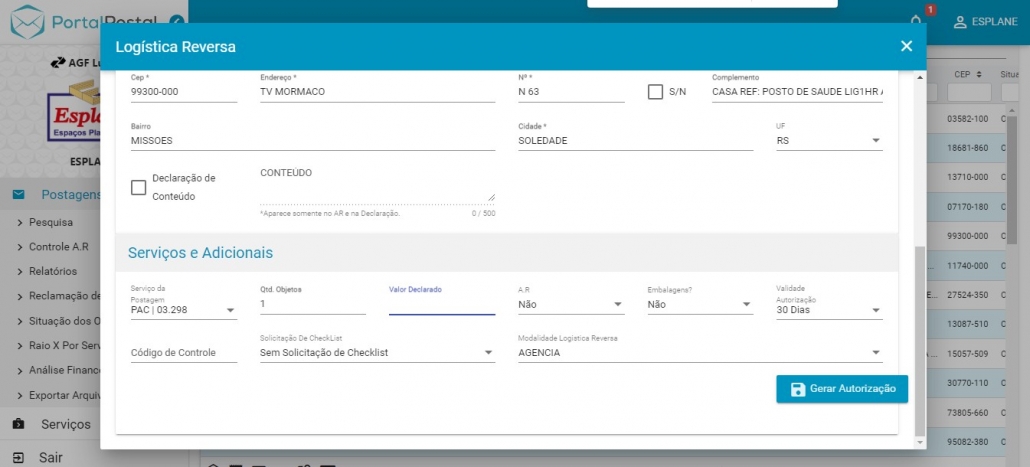Click the Serviços sidebar icon
Viewport: 1030px width, 467px height.
[19, 424]
